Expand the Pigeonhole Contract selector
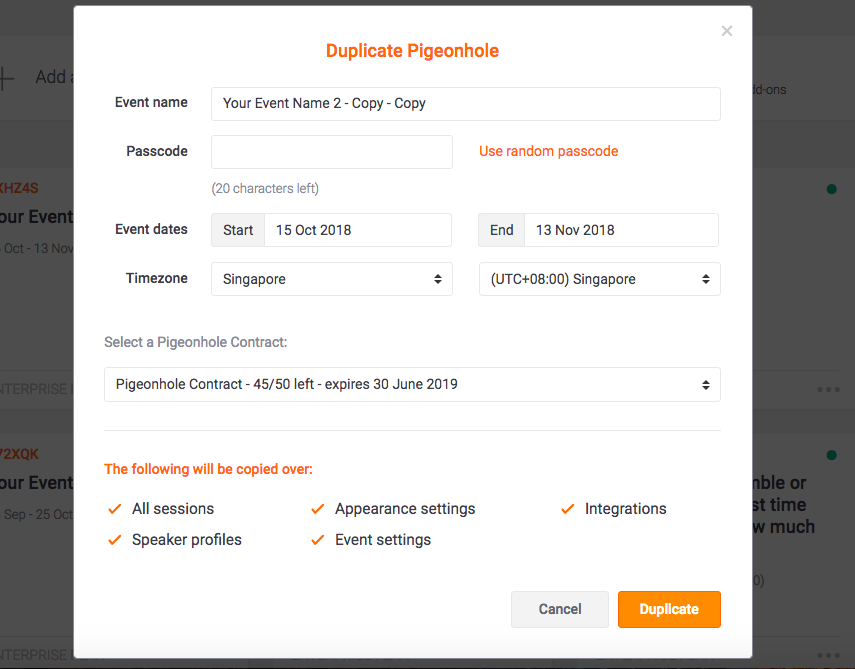Image resolution: width=855 pixels, height=669 pixels. tap(412, 384)
